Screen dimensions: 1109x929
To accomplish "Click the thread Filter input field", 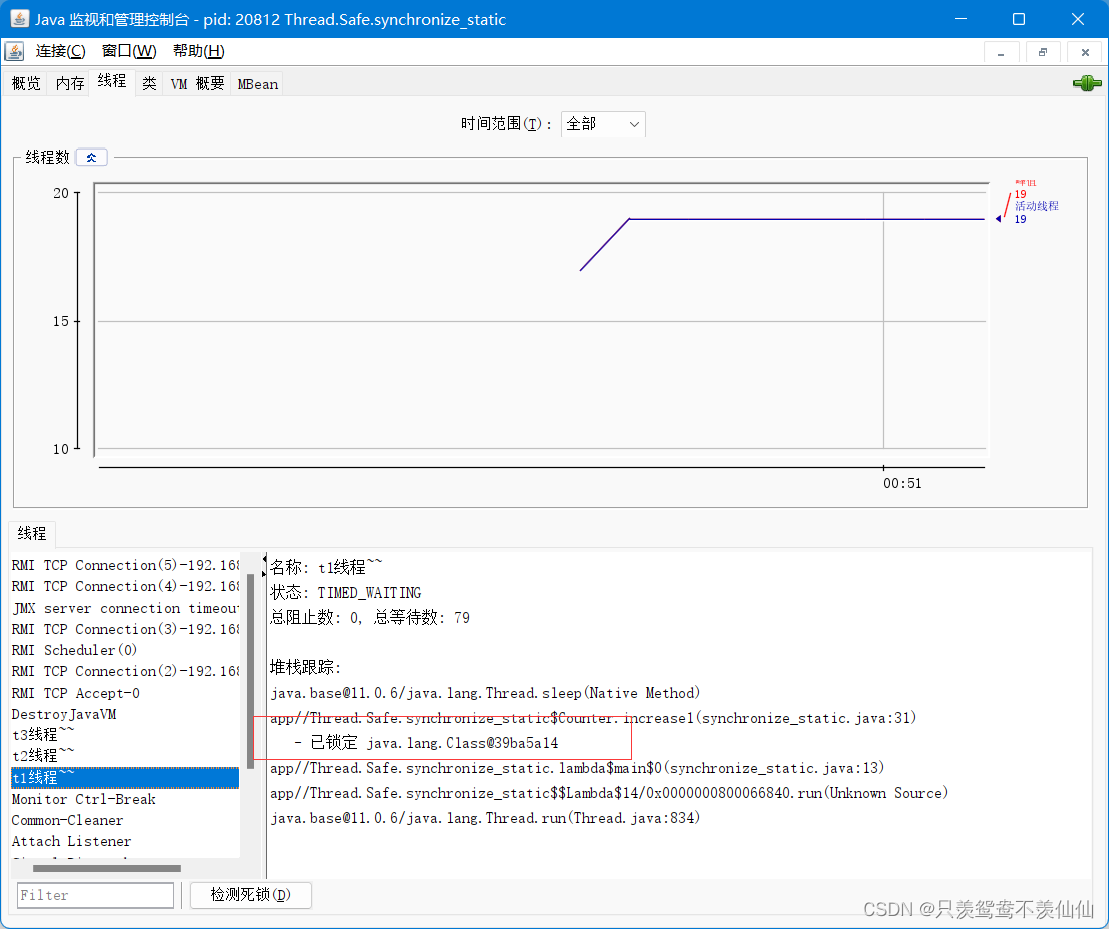I will click(x=95, y=895).
